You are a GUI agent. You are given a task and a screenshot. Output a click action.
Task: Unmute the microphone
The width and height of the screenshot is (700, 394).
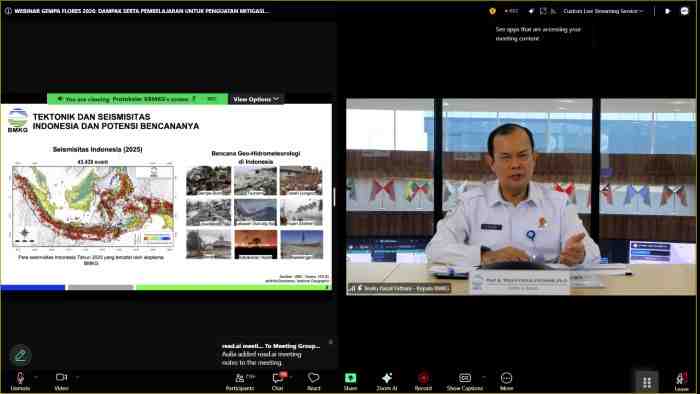(20, 381)
